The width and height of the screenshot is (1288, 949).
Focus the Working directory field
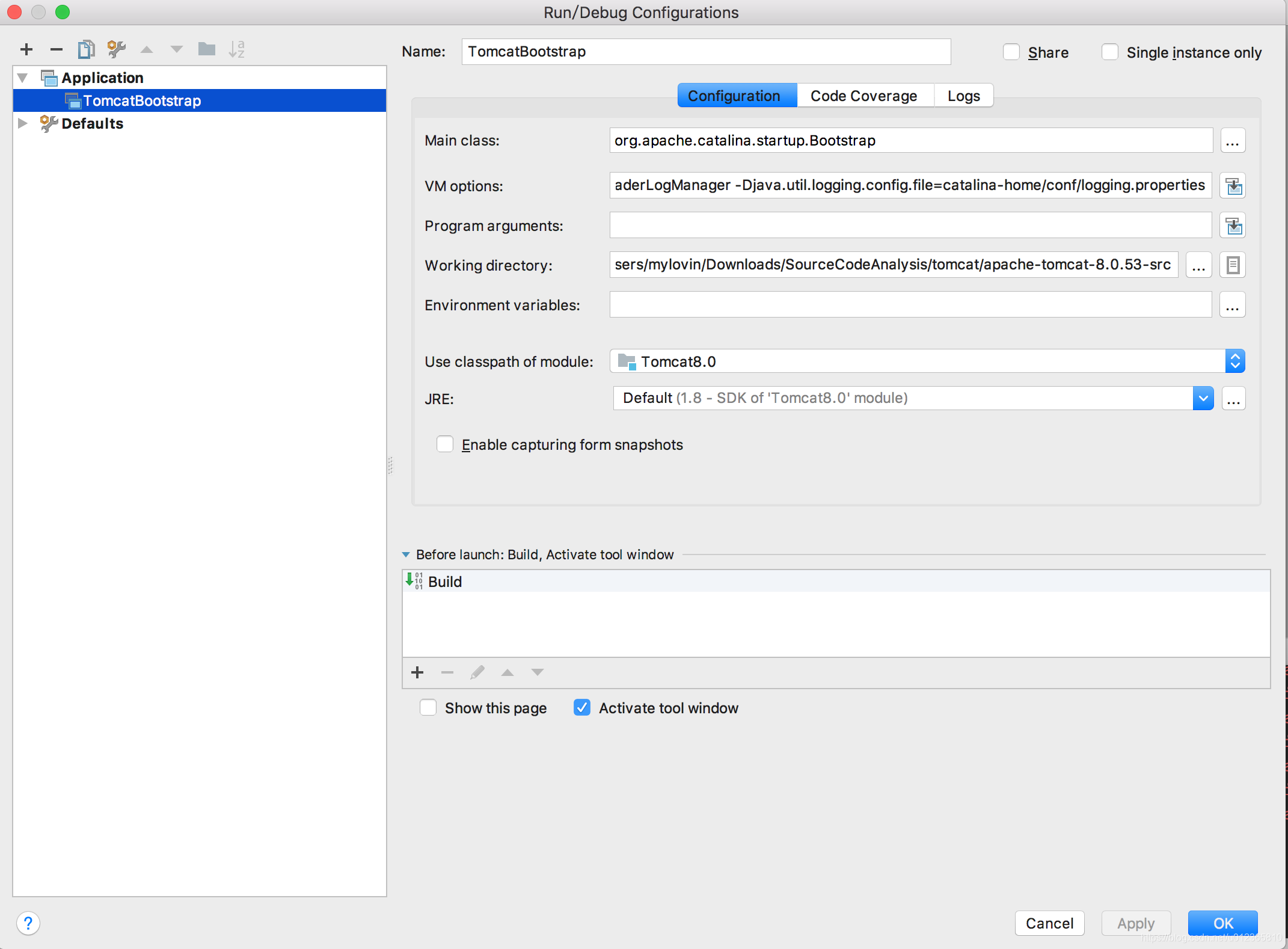894,265
